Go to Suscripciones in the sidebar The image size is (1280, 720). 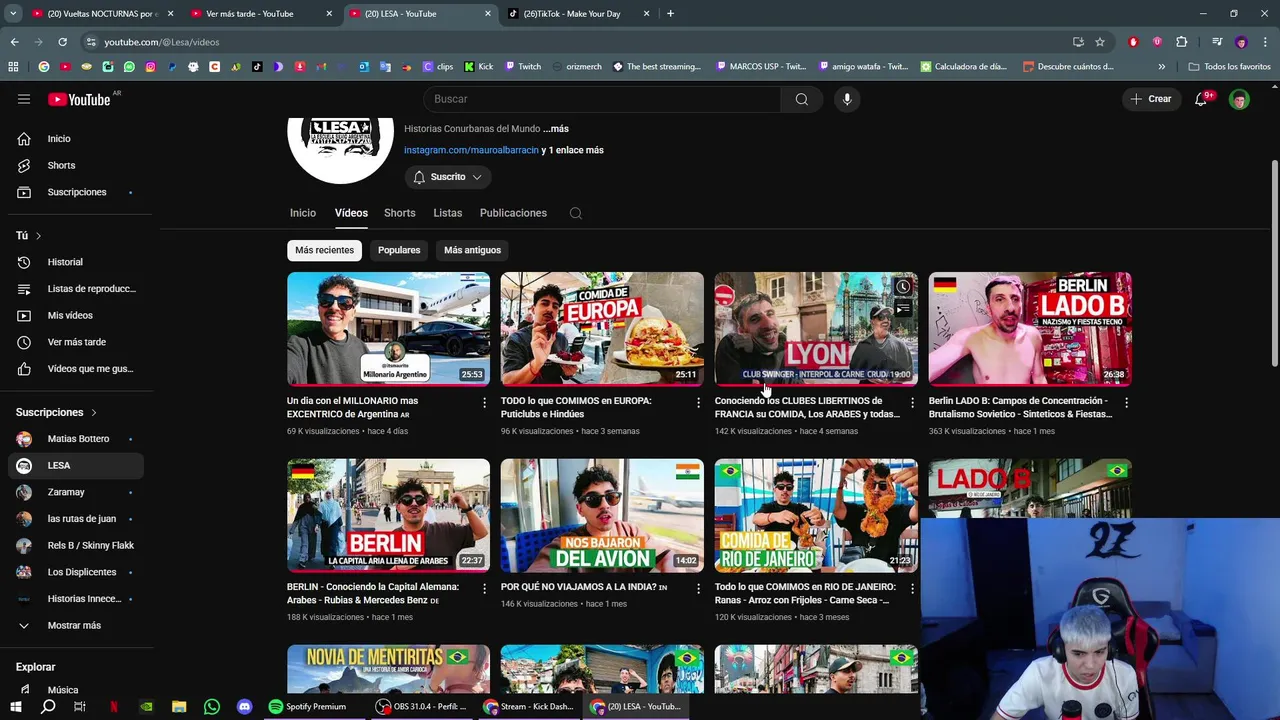(76, 192)
